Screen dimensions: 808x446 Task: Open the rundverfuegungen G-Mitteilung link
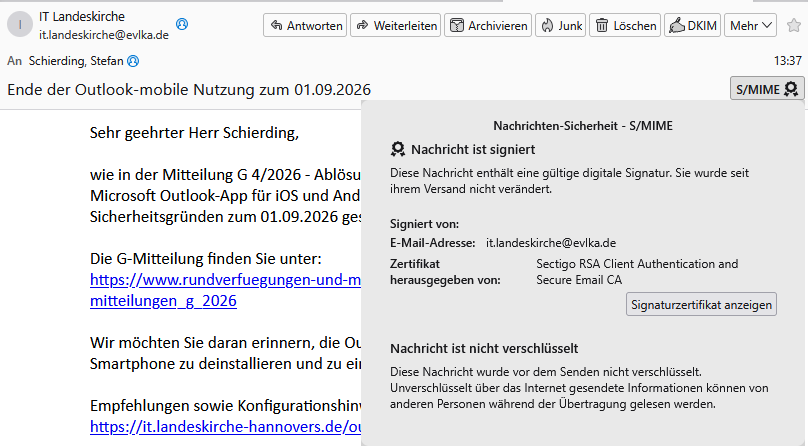tap(225, 280)
